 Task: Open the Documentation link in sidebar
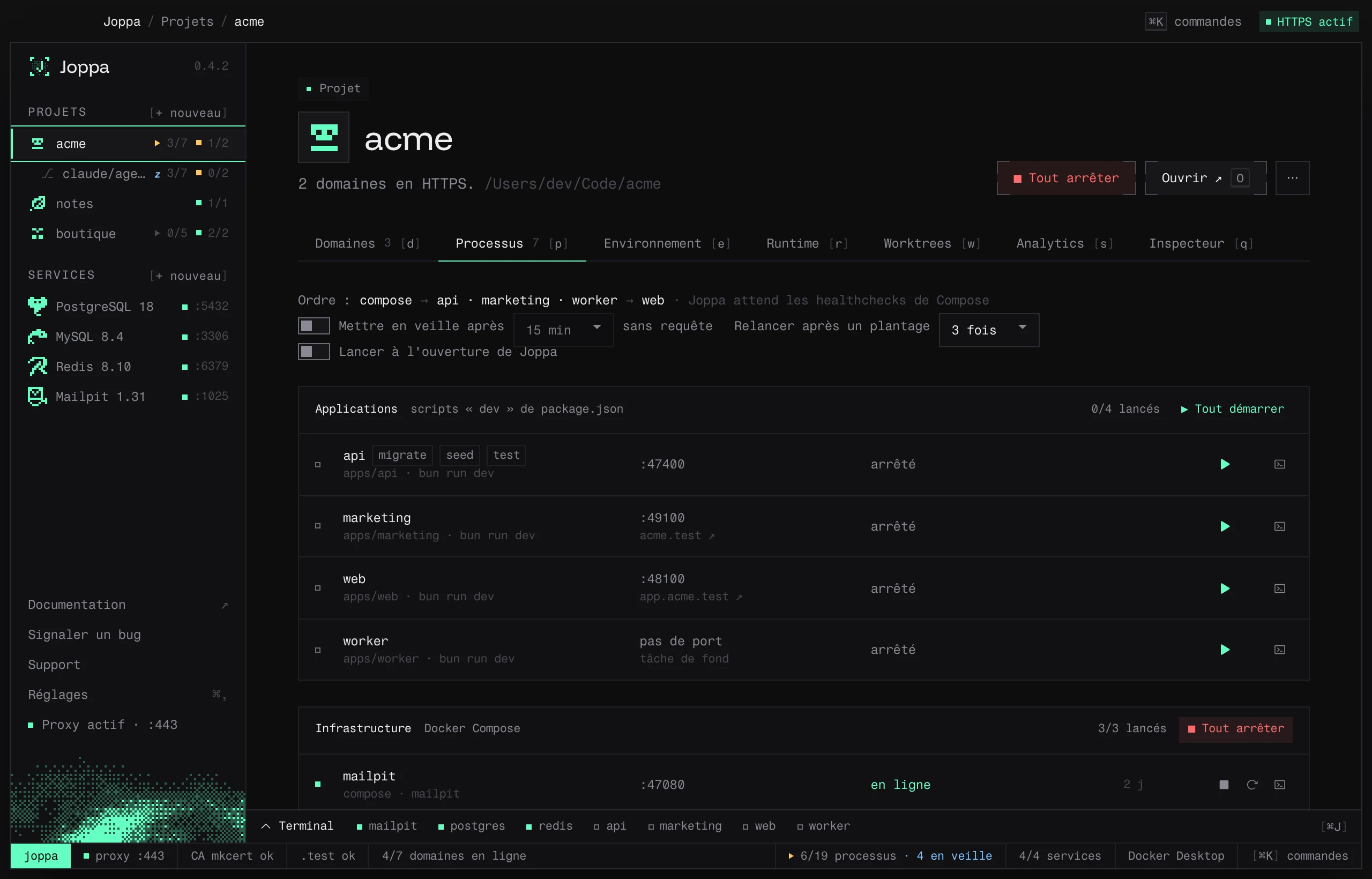(128, 605)
